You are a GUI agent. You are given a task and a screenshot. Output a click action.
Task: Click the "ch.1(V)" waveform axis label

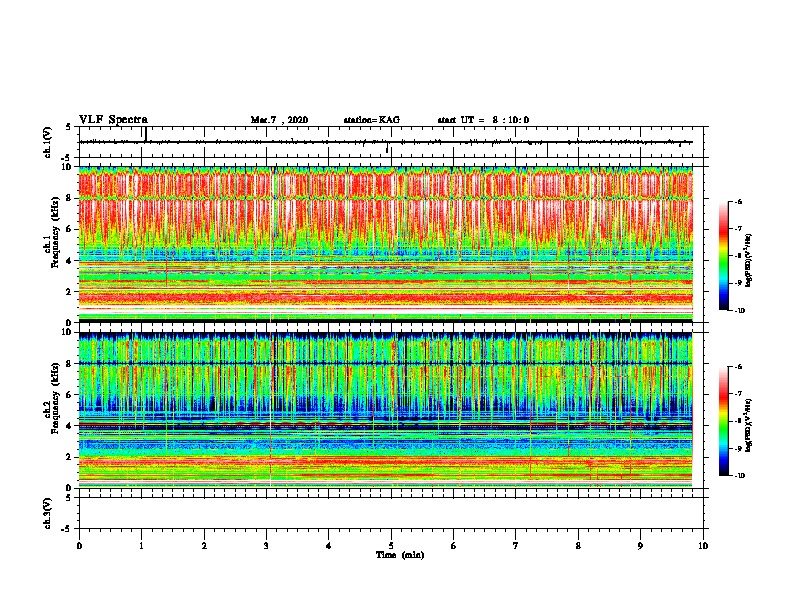[48, 142]
